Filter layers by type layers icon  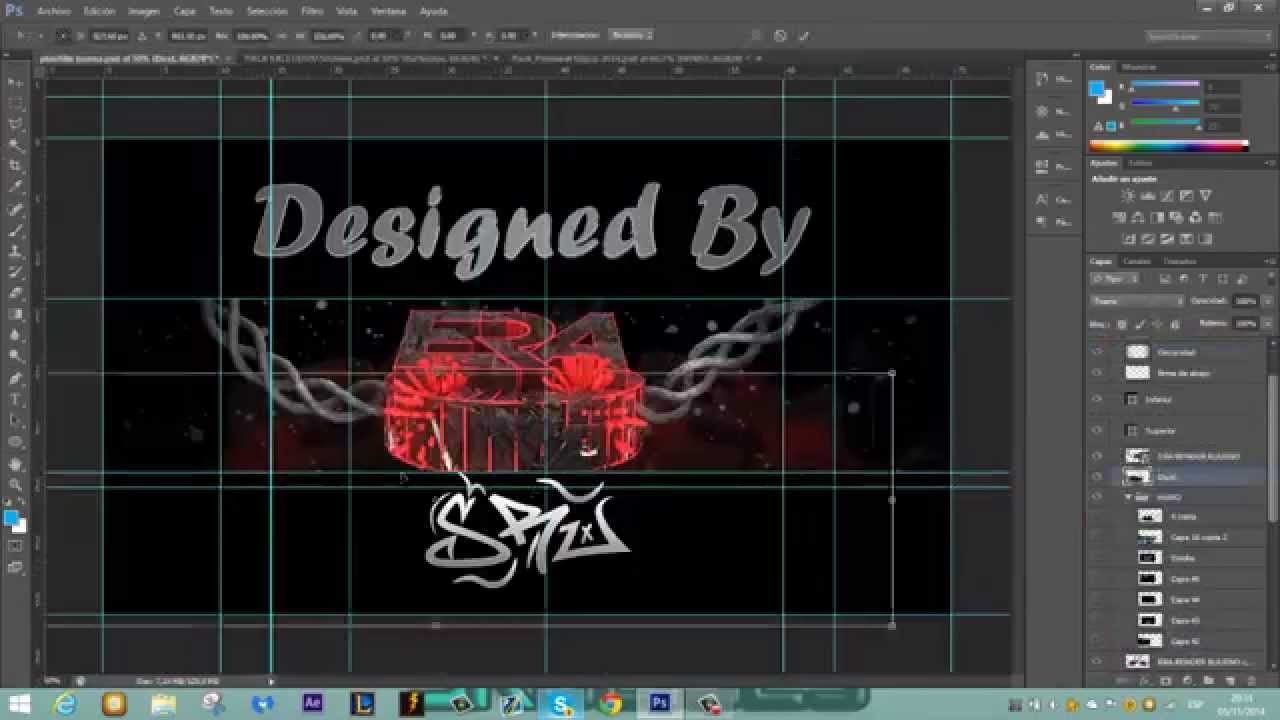(x=1203, y=279)
